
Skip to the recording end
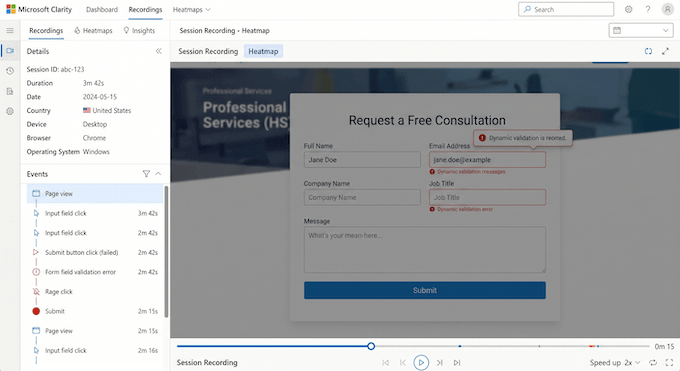pyautogui.click(x=457, y=362)
